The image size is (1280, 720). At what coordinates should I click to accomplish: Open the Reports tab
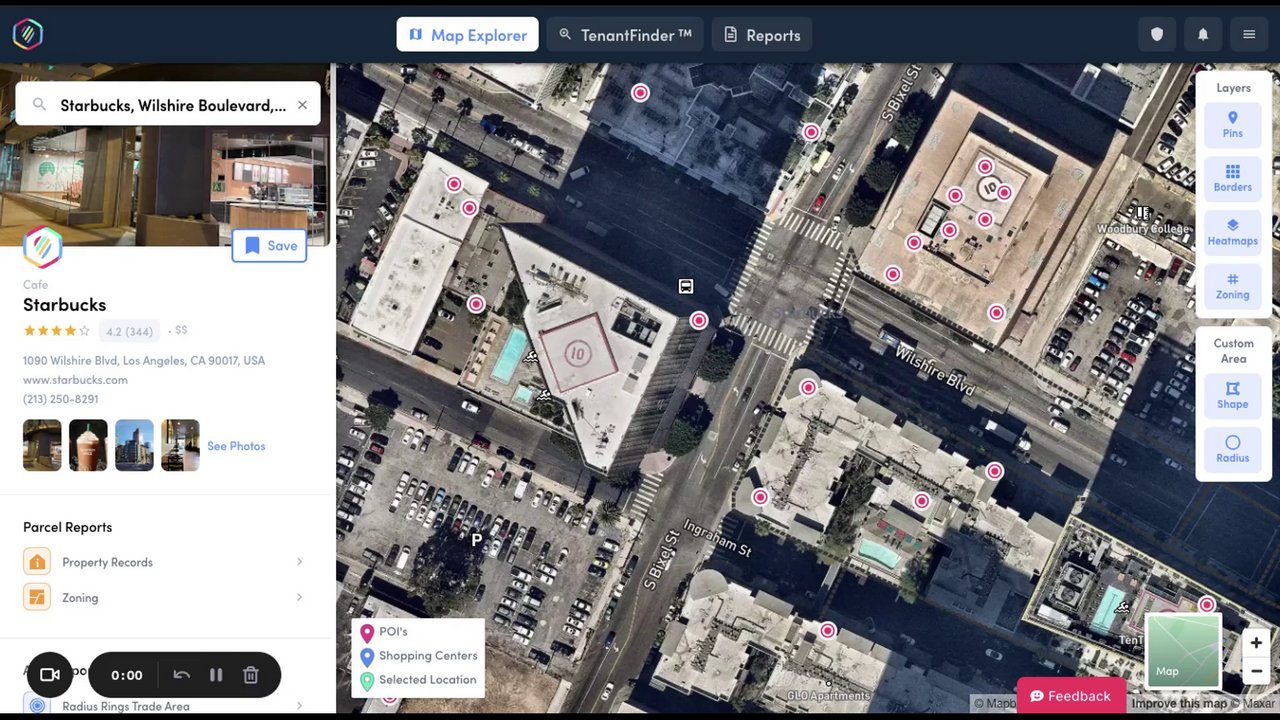(762, 35)
